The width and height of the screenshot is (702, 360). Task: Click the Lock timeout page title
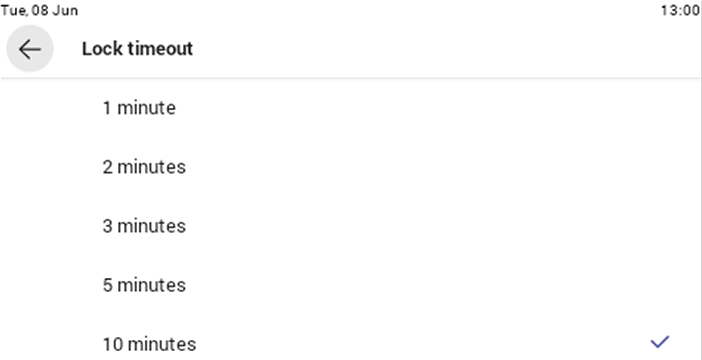click(x=137, y=48)
